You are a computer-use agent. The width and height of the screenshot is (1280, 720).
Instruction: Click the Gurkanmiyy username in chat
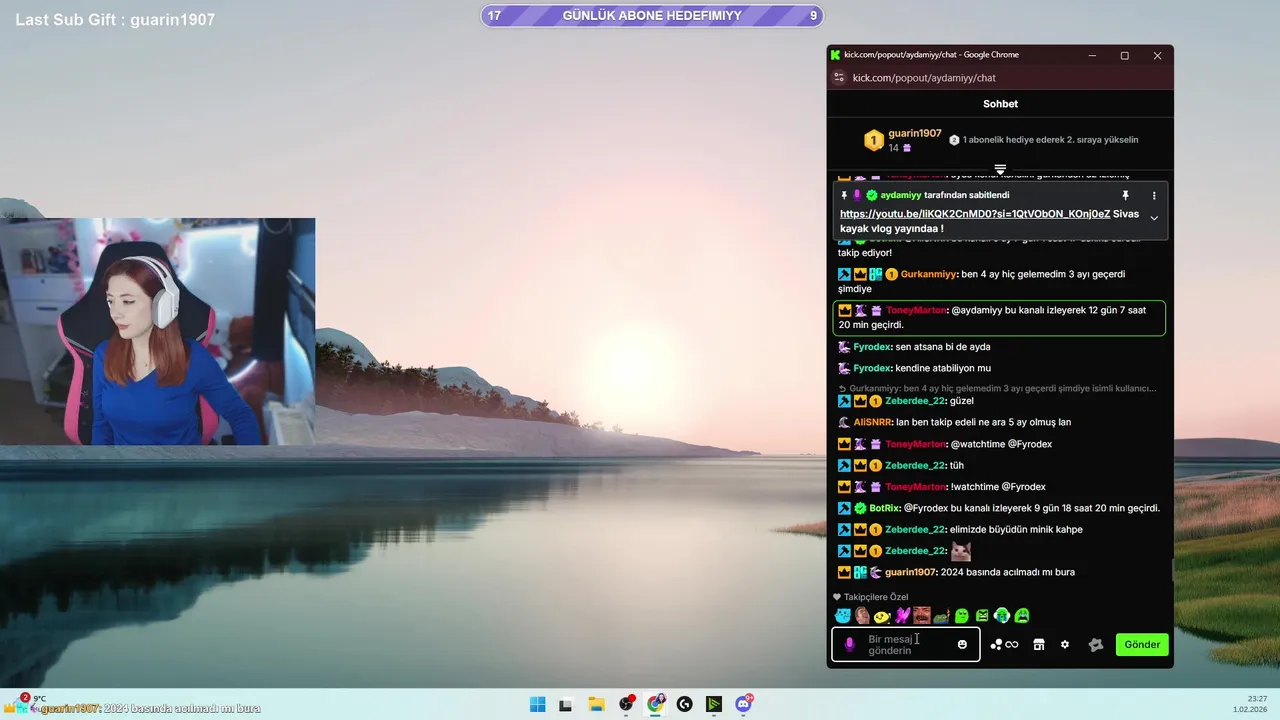[929, 274]
